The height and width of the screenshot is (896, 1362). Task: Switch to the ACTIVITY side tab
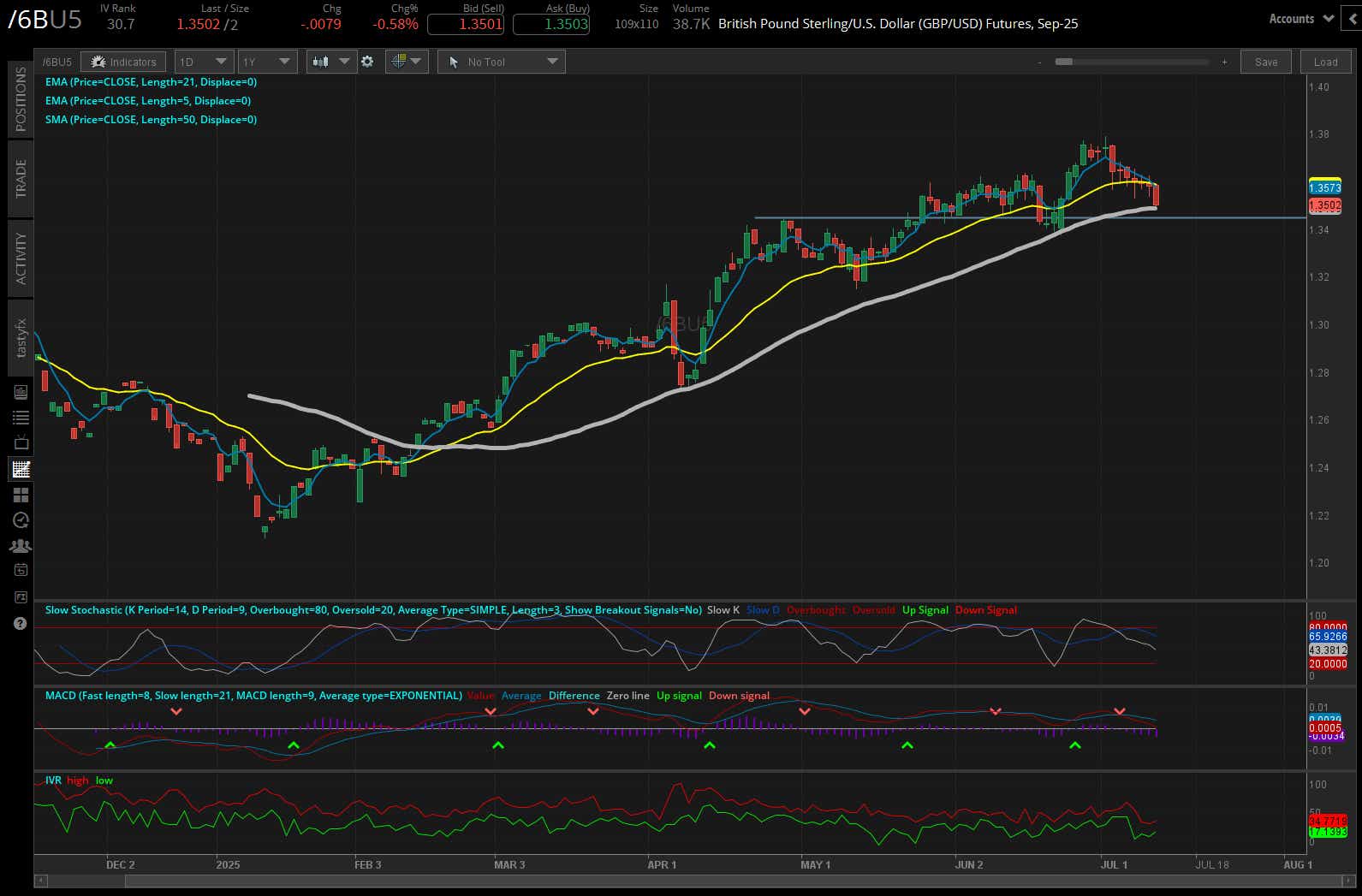(21, 258)
